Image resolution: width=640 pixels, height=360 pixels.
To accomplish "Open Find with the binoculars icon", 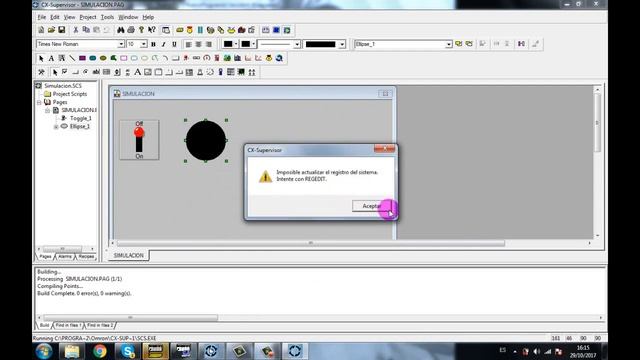I will tap(120, 30).
